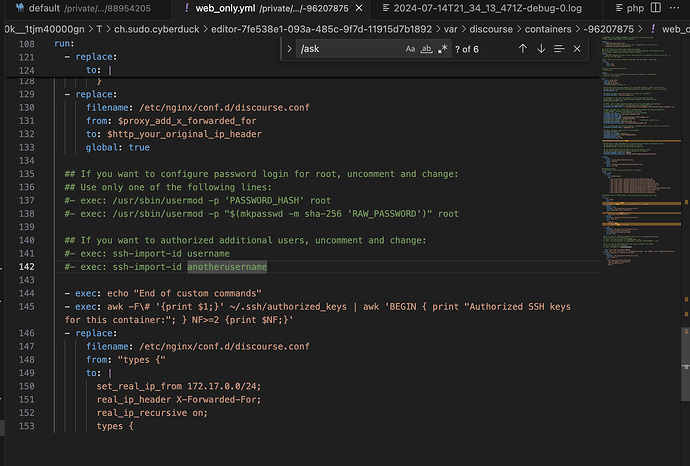Toggle Use Regular Expression option

(443, 49)
